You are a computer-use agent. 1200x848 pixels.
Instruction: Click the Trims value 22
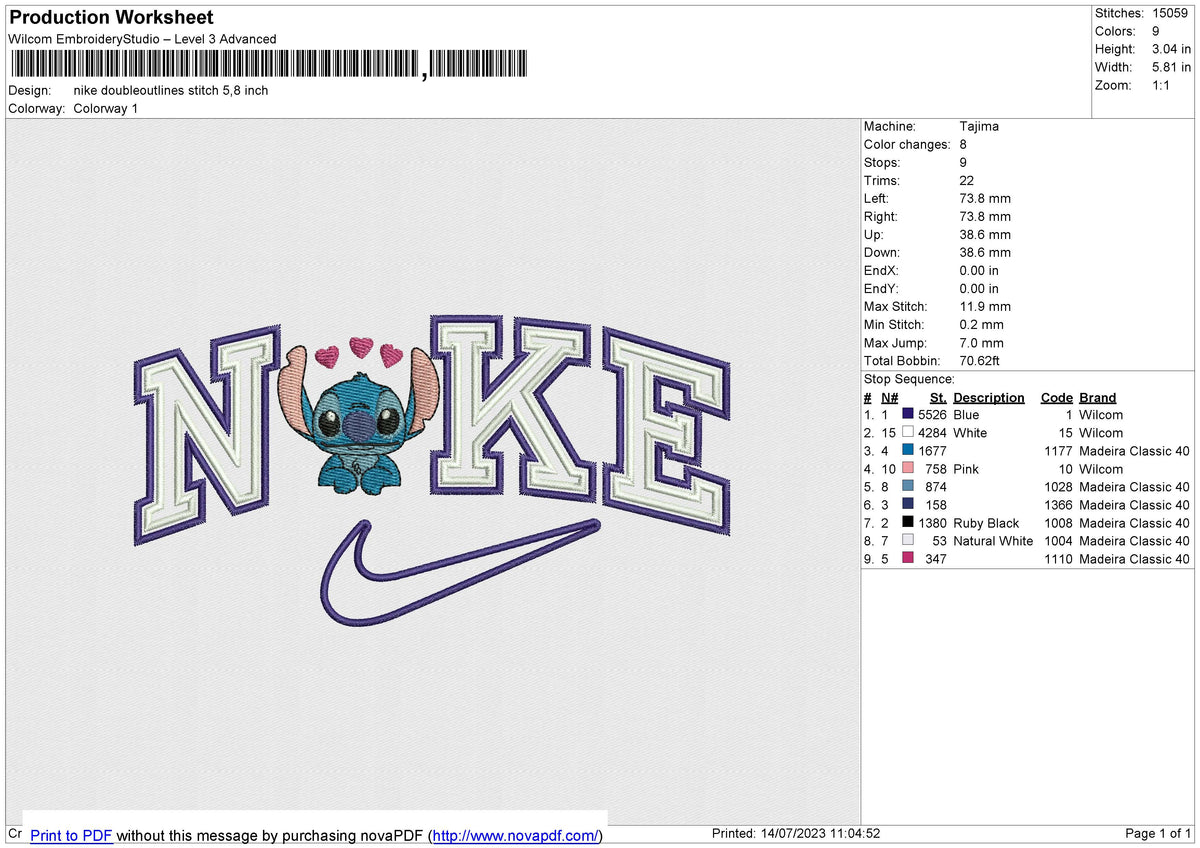click(966, 180)
